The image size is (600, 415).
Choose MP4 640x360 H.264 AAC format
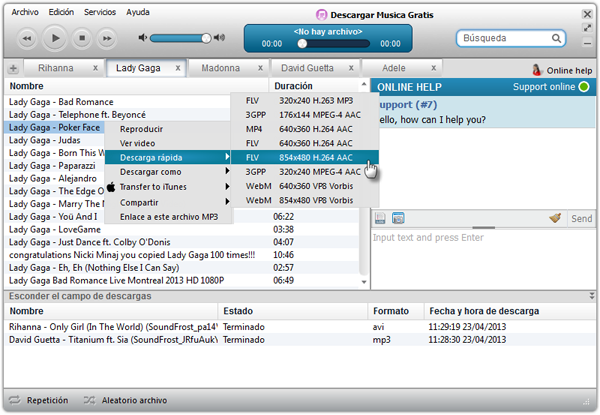pos(305,129)
